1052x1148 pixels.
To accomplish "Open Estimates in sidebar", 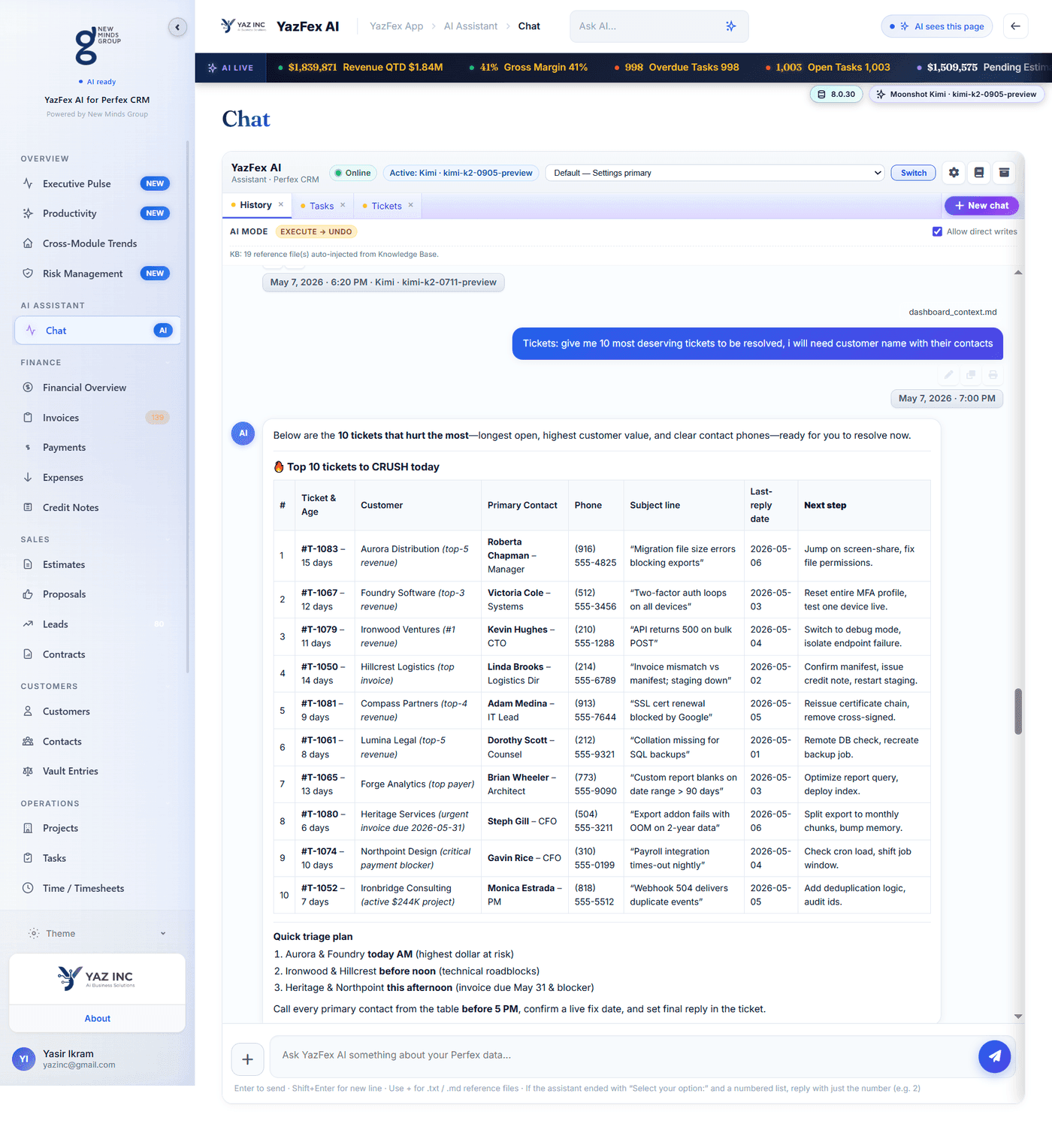I will pos(98,564).
